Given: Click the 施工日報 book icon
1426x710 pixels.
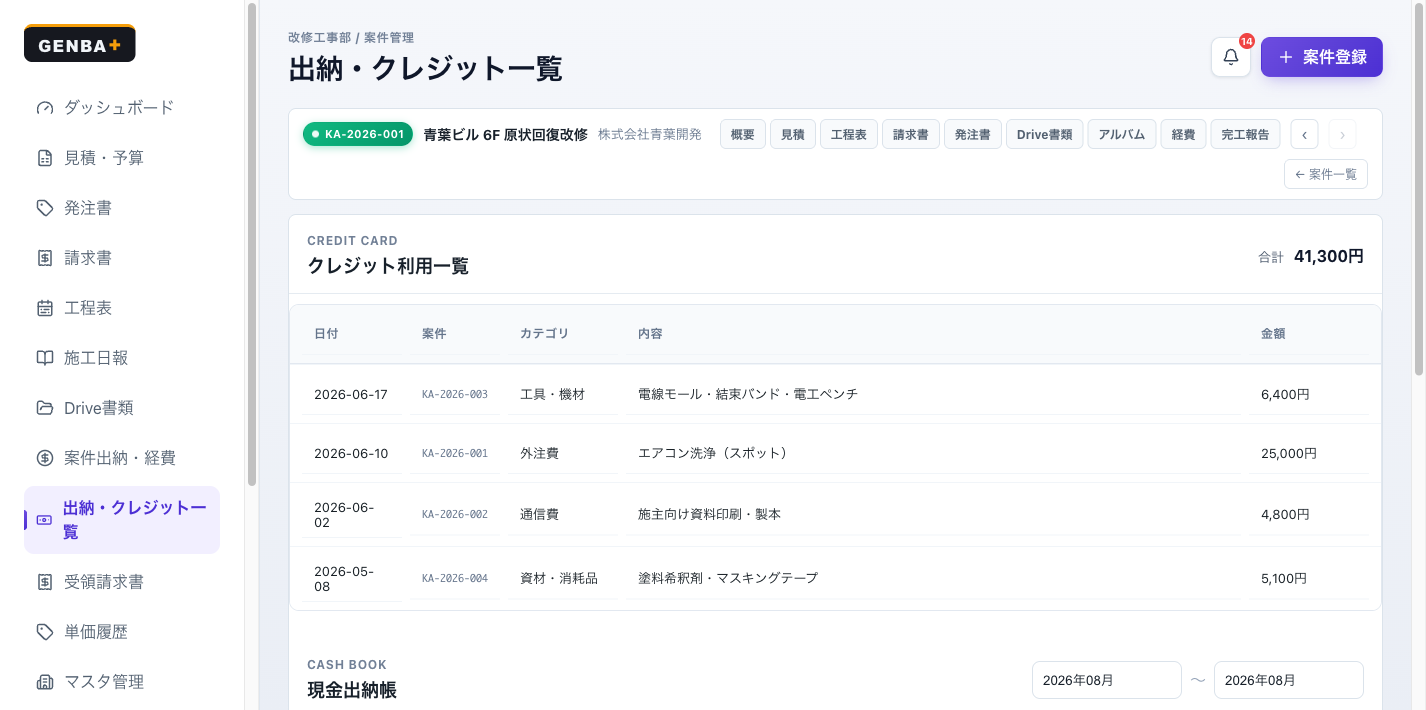Looking at the screenshot, I should click(x=45, y=358).
